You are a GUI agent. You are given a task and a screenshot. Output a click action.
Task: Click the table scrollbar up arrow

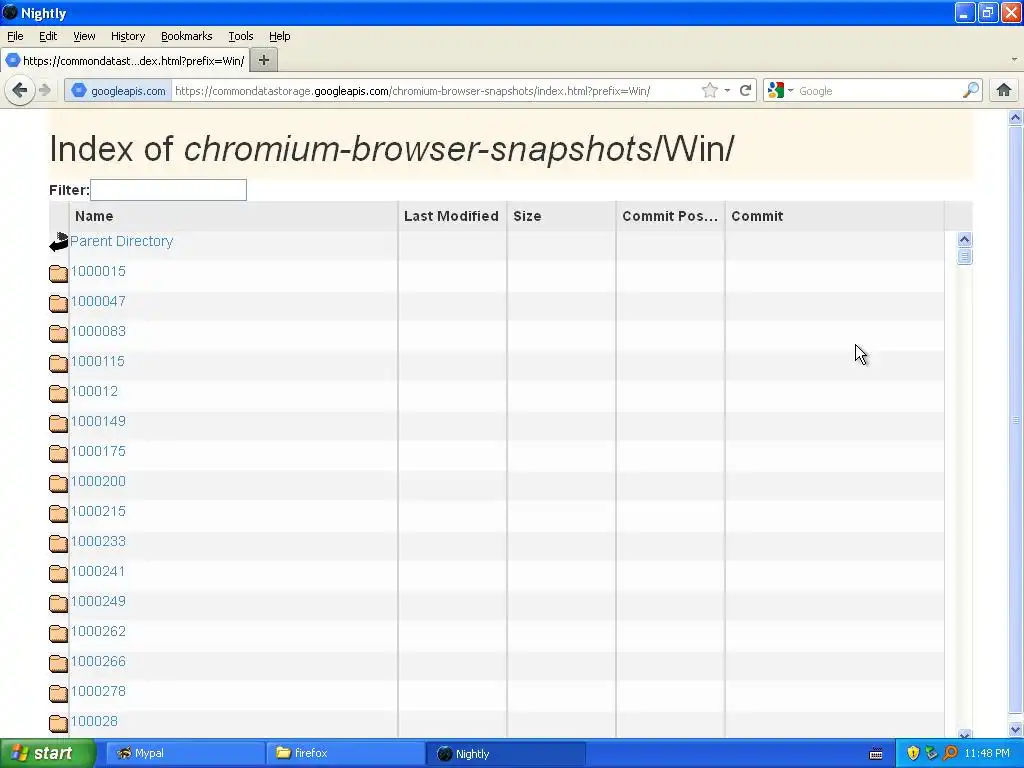coord(965,239)
